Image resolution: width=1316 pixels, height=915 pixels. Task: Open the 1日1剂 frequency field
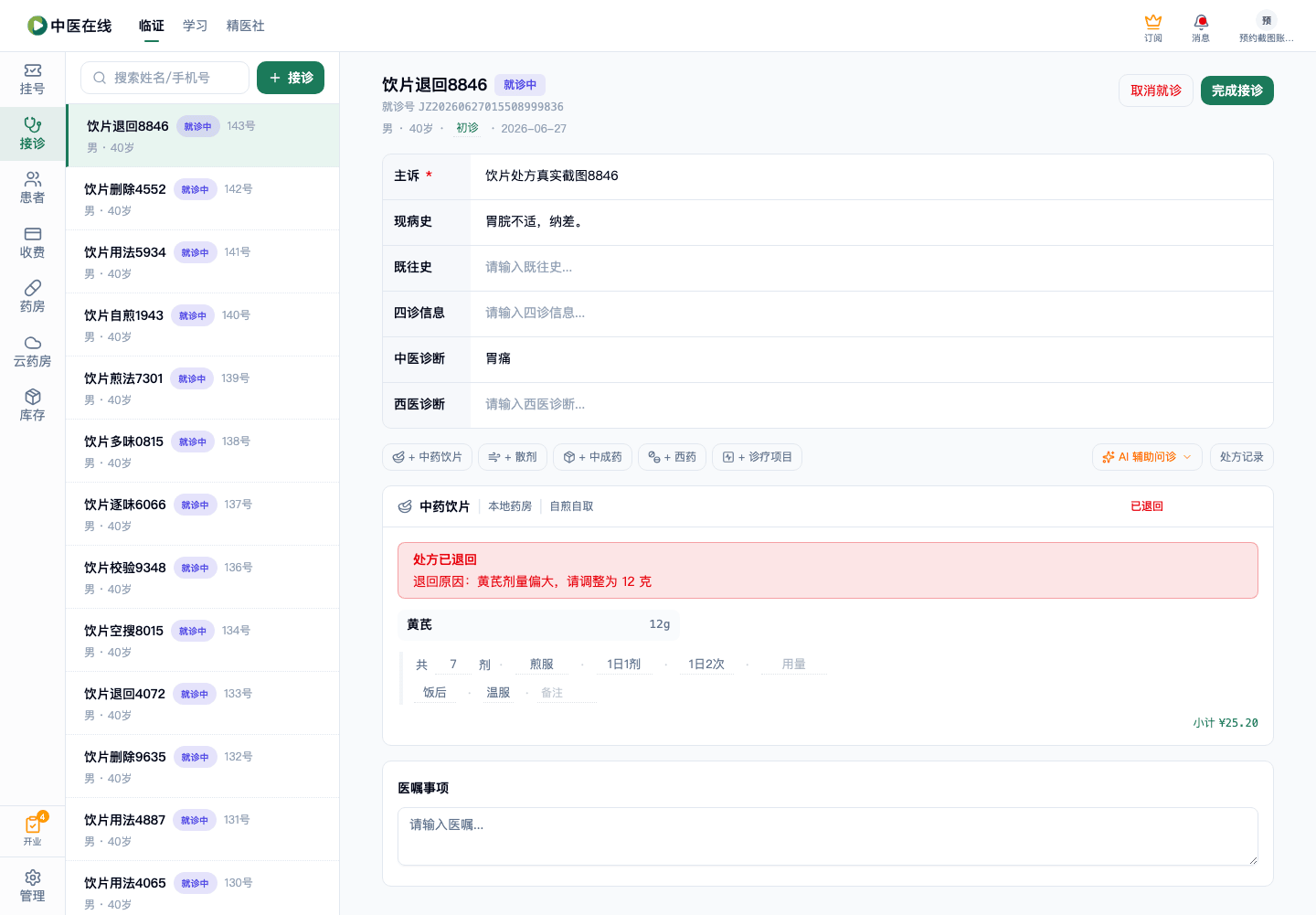(624, 665)
